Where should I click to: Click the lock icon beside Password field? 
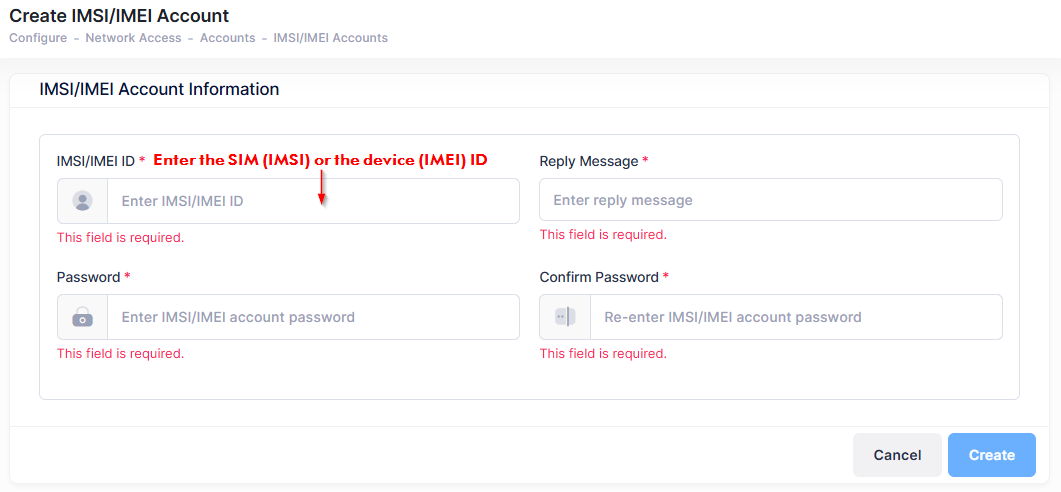pyautogui.click(x=83, y=317)
